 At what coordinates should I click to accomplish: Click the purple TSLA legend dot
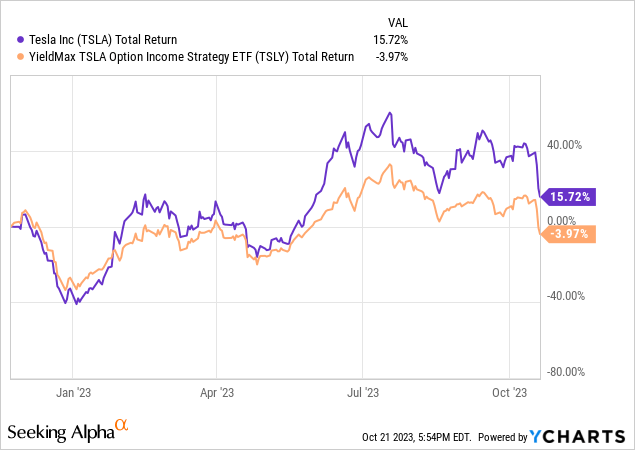tap(9, 40)
